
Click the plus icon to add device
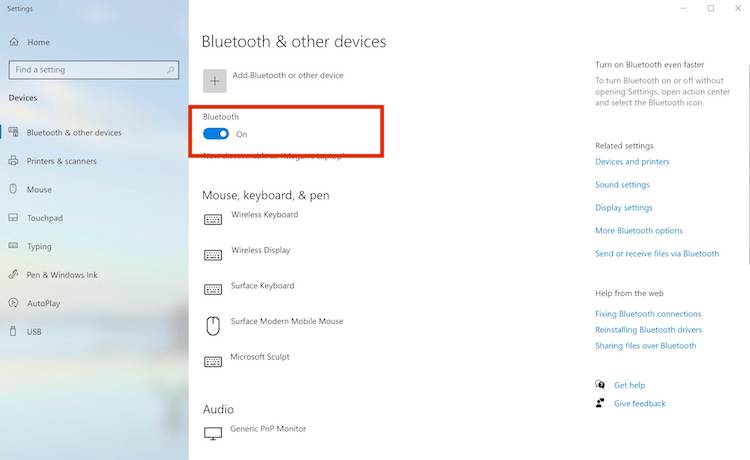pyautogui.click(x=215, y=81)
